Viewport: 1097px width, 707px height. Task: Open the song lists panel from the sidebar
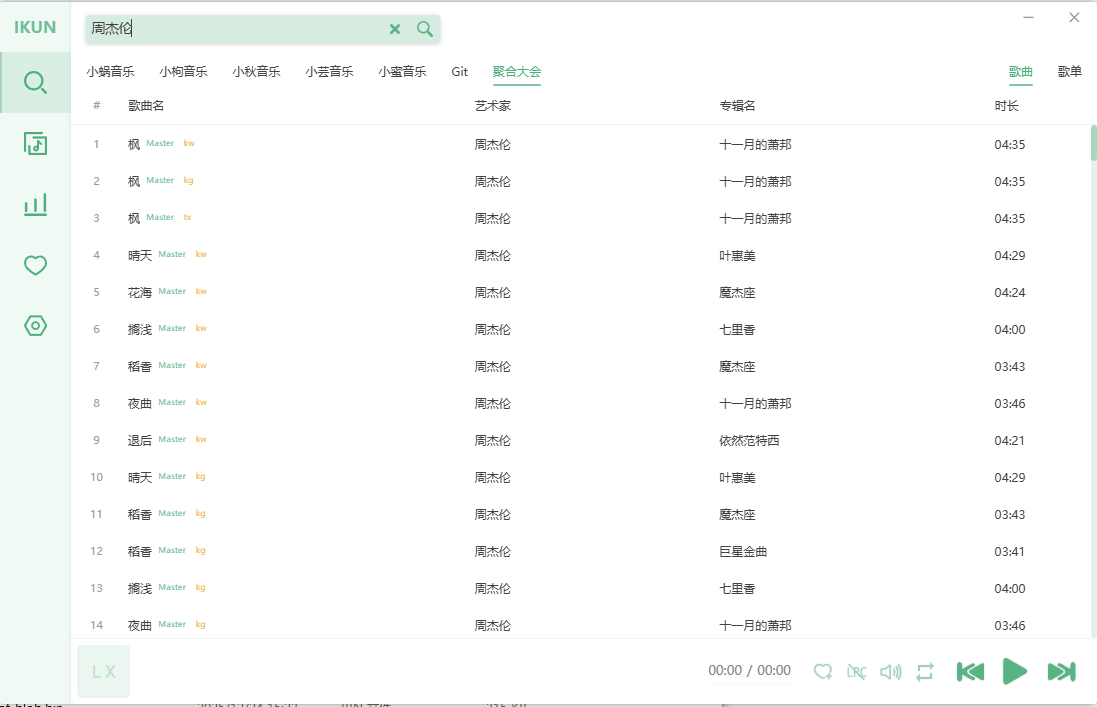click(x=35, y=143)
